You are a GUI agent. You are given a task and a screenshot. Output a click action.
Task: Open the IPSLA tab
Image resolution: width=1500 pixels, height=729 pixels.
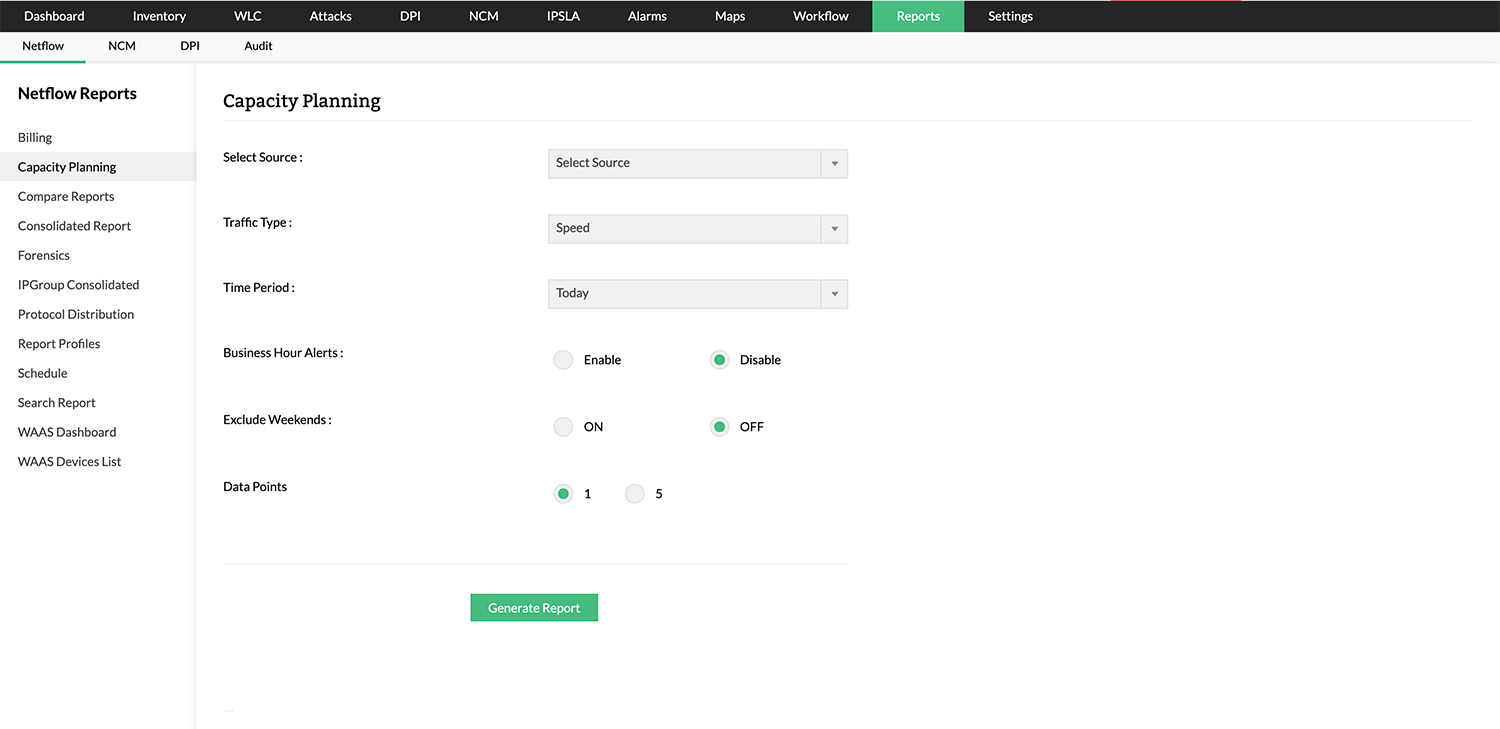563,16
